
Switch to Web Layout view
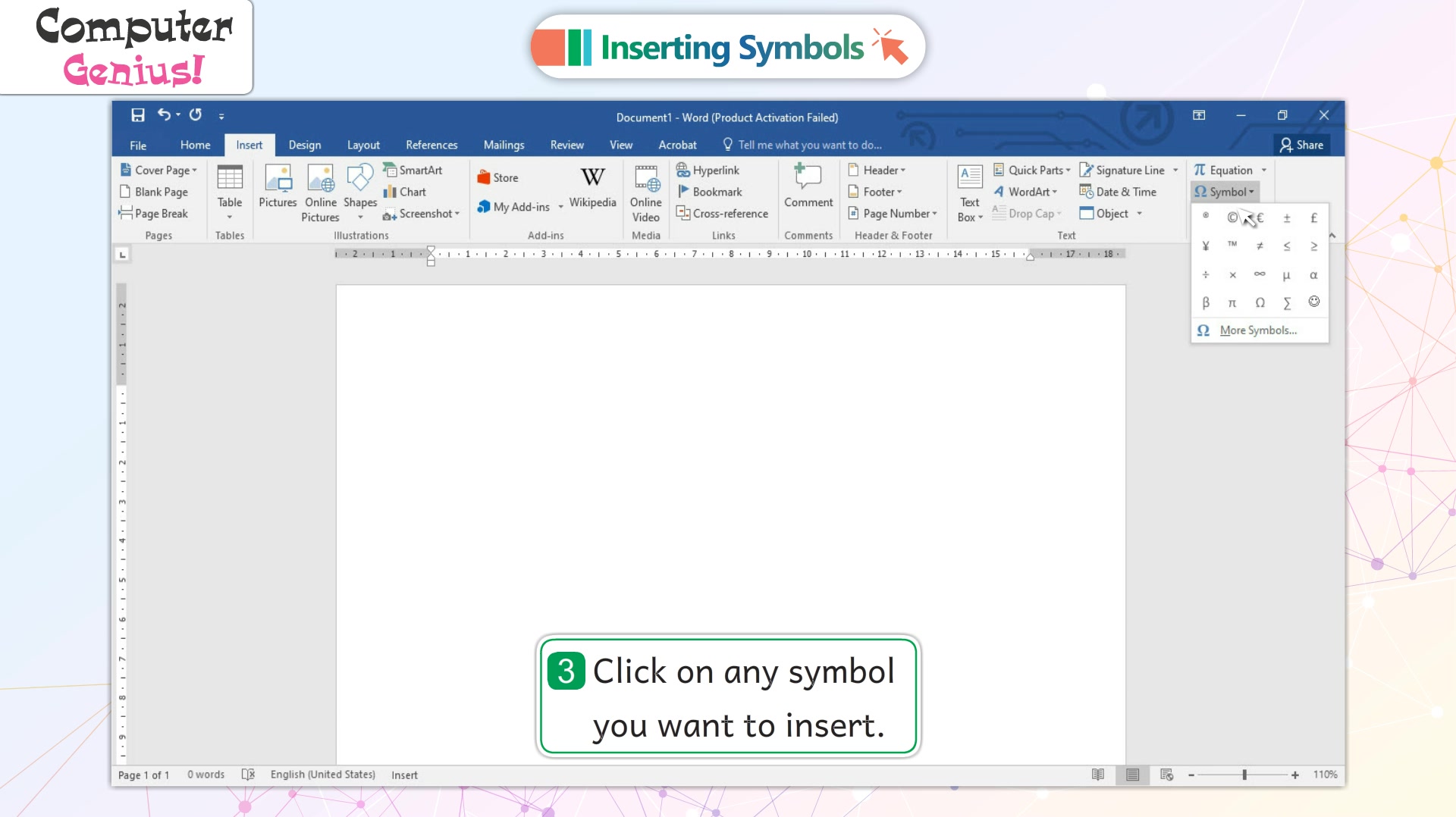pyautogui.click(x=1166, y=775)
